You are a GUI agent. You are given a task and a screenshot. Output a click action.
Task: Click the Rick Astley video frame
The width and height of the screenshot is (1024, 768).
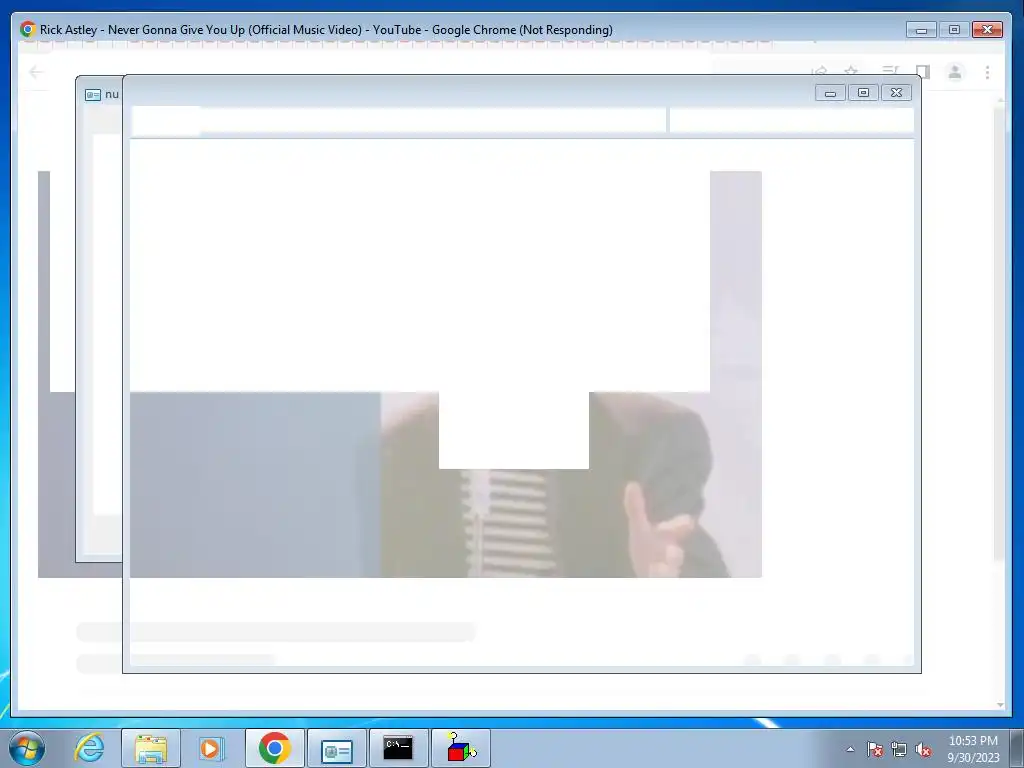click(x=400, y=374)
